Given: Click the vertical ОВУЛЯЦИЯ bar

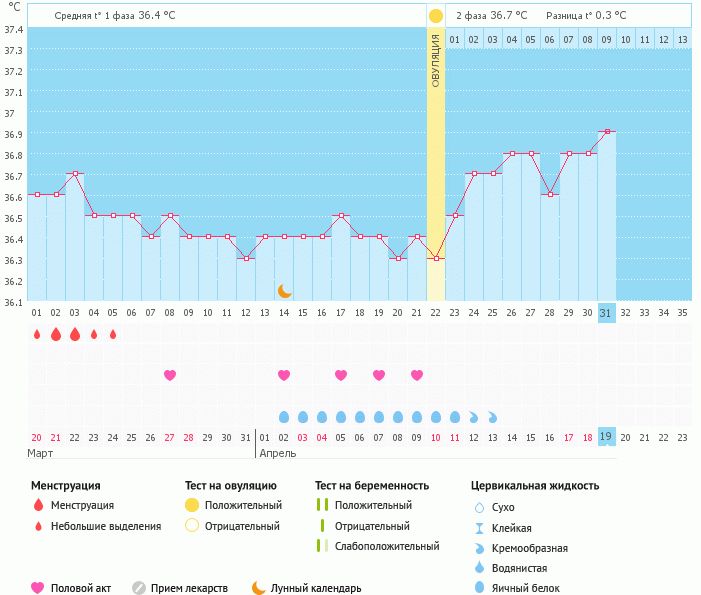Looking at the screenshot, I should [x=436, y=150].
